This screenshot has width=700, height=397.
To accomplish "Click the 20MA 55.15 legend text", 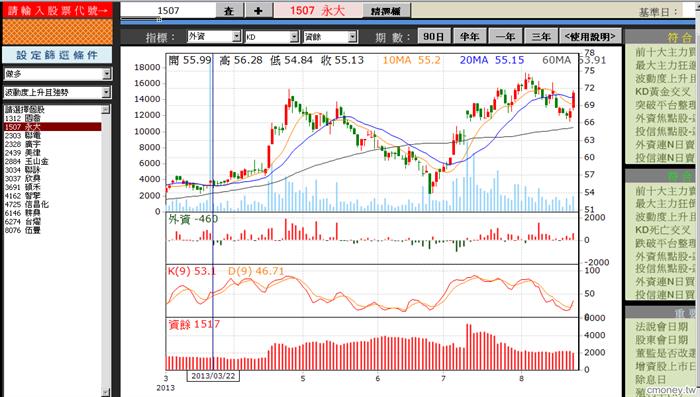I will [x=492, y=60].
